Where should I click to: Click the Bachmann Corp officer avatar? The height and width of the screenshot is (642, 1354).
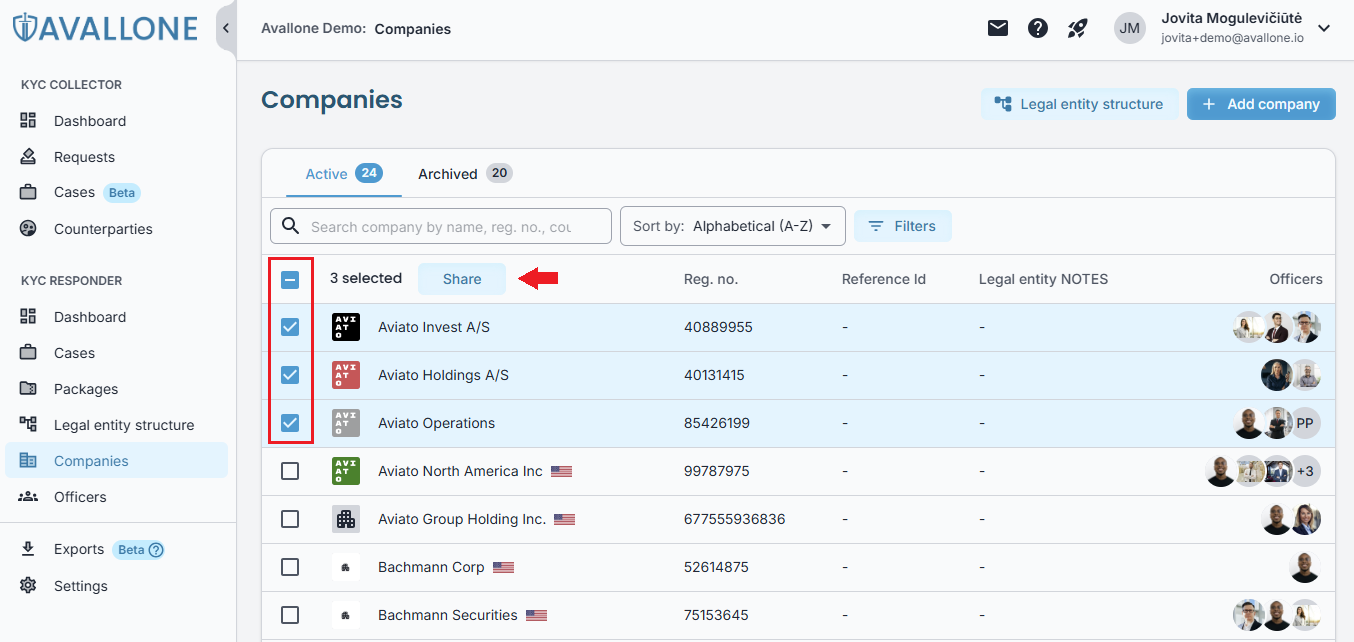[x=1305, y=567]
